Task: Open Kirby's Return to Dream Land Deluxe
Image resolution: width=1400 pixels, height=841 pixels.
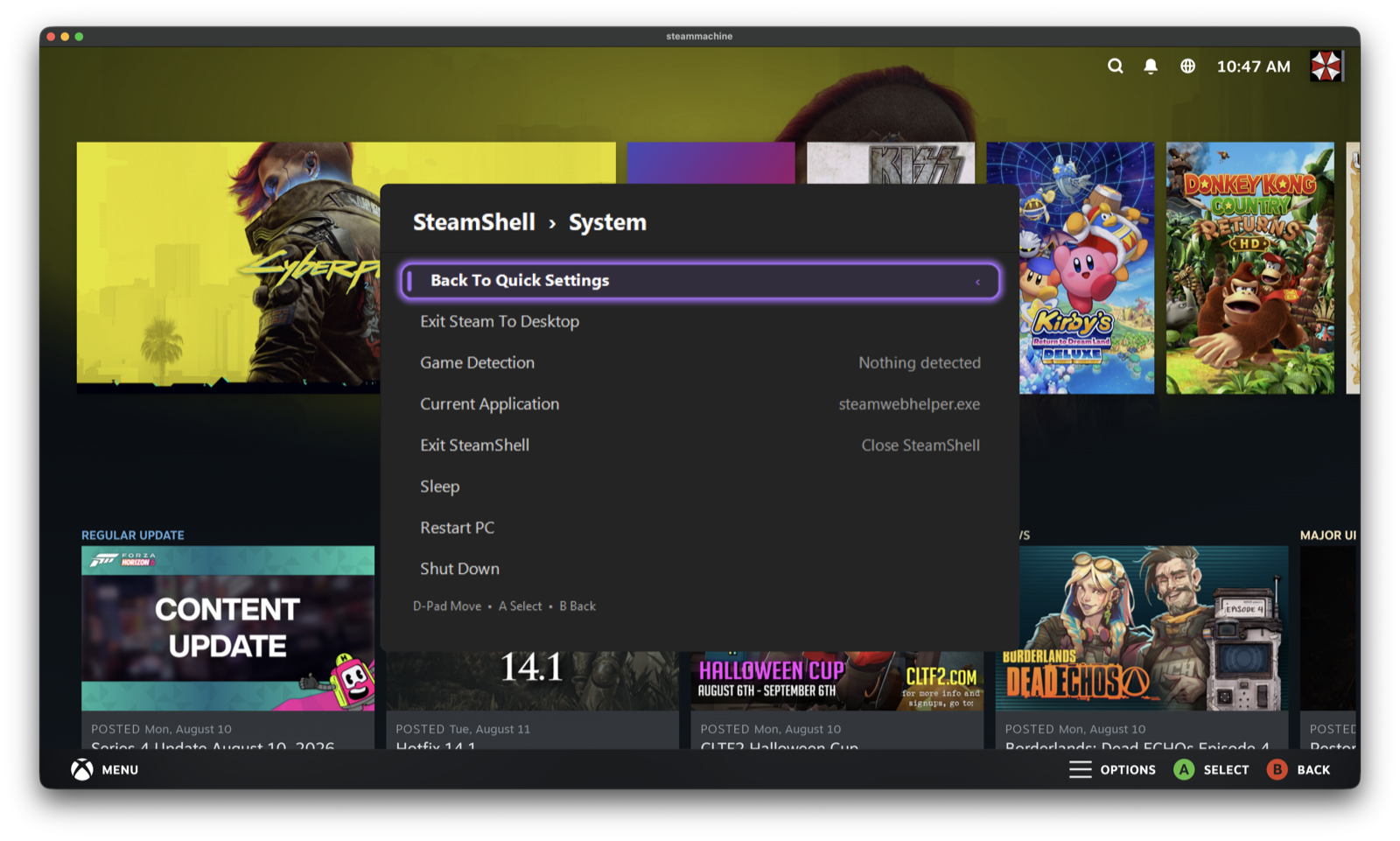Action: 1087,268
